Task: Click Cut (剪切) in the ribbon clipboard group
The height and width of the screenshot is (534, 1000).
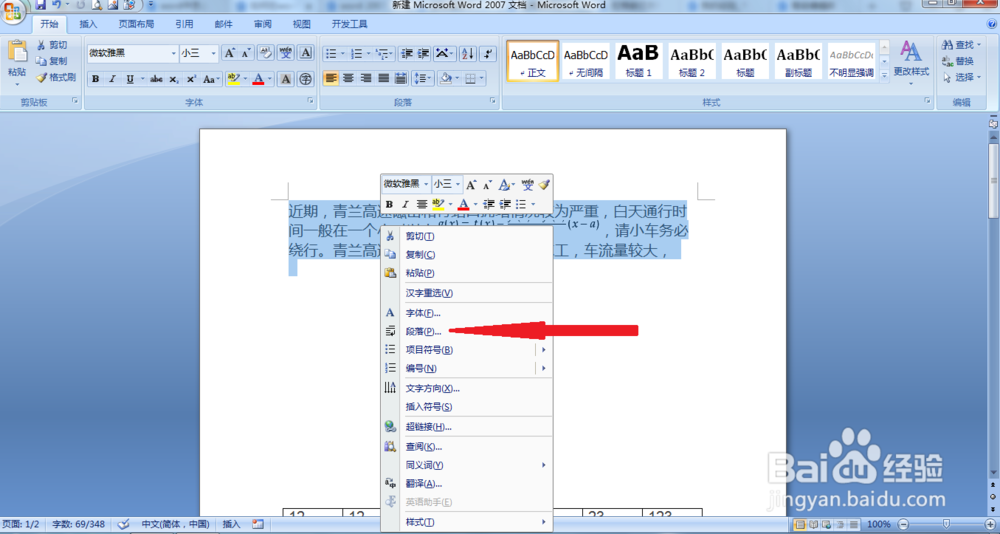Action: tap(52, 45)
